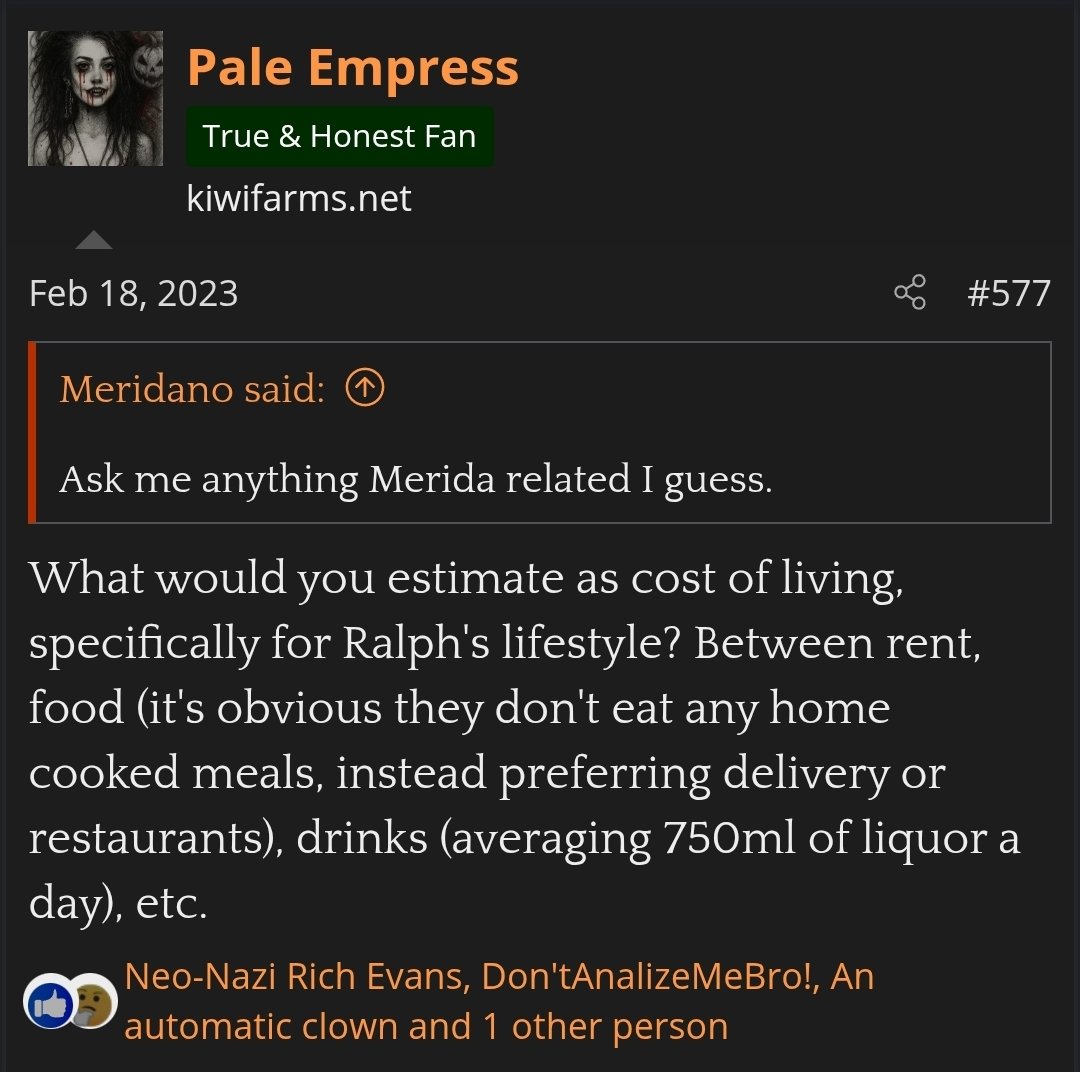
Task: Click the Feb 18, 2023 post date
Action: point(134,294)
